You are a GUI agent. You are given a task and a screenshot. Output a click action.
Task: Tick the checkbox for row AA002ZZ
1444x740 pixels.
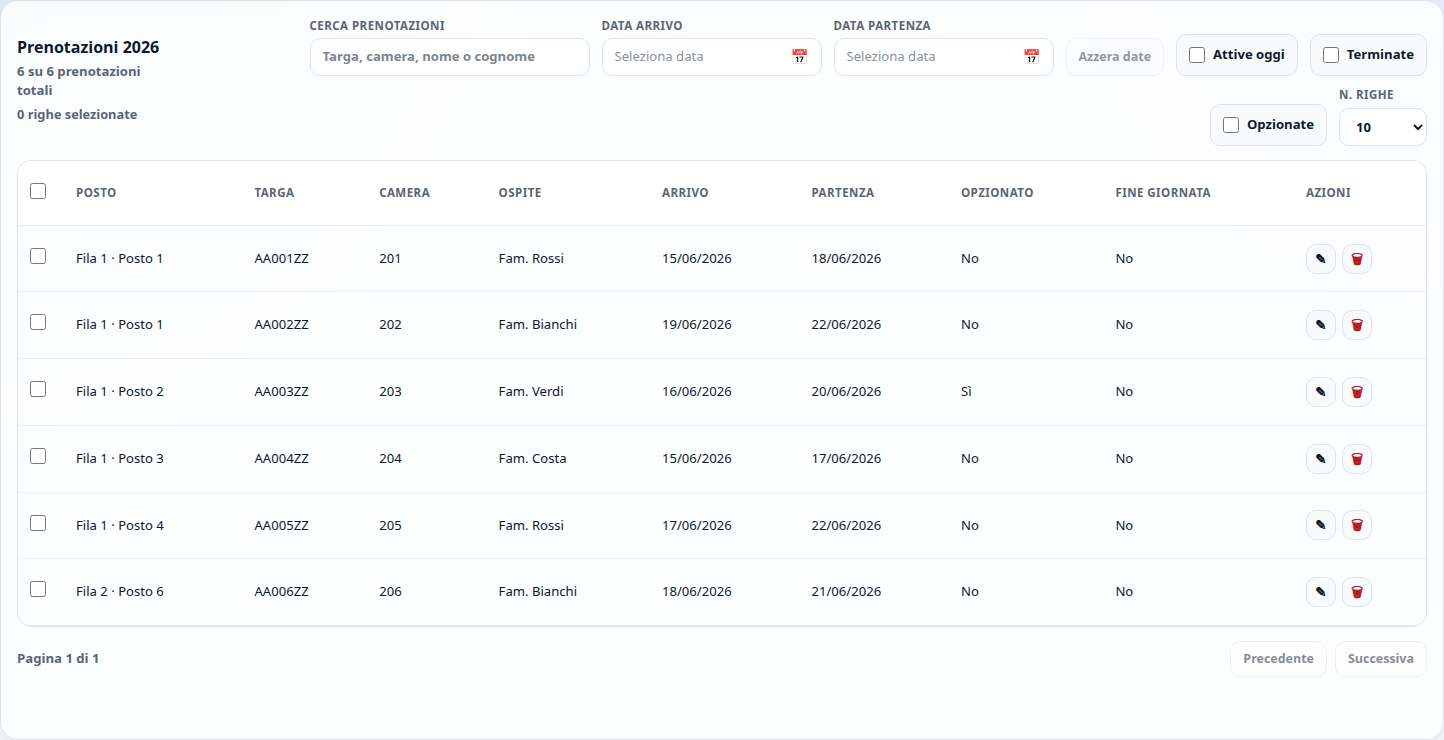click(38, 322)
